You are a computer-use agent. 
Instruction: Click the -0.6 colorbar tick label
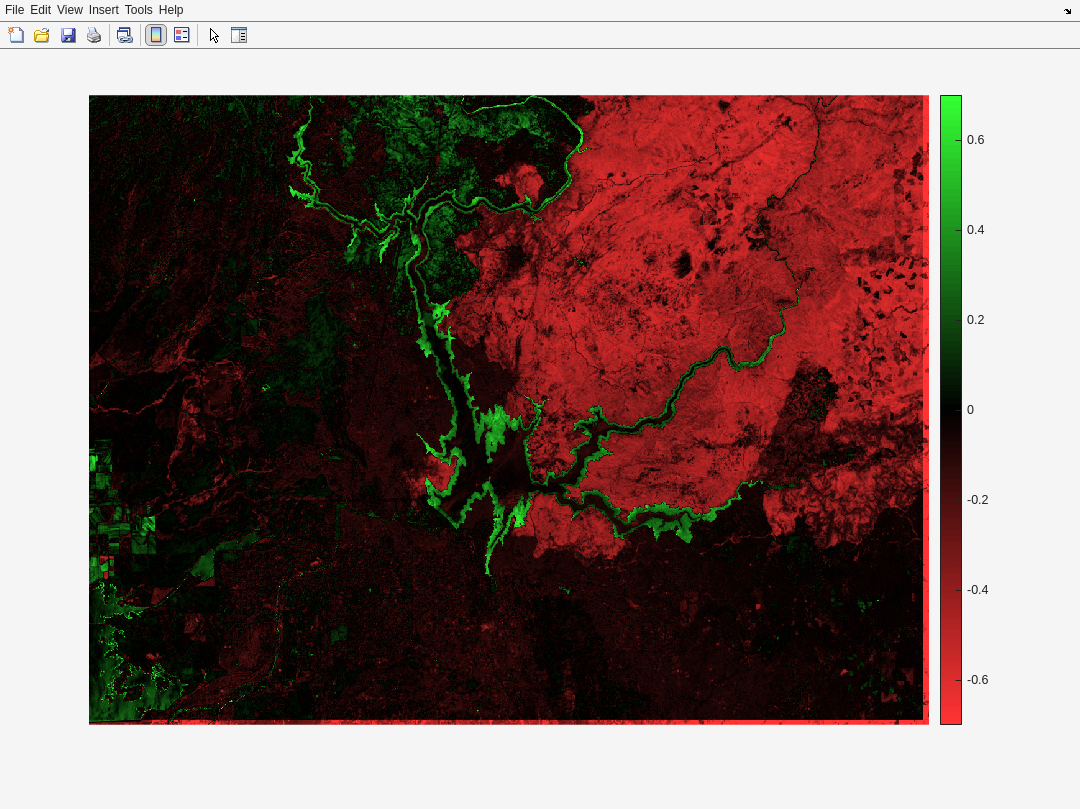[977, 680]
